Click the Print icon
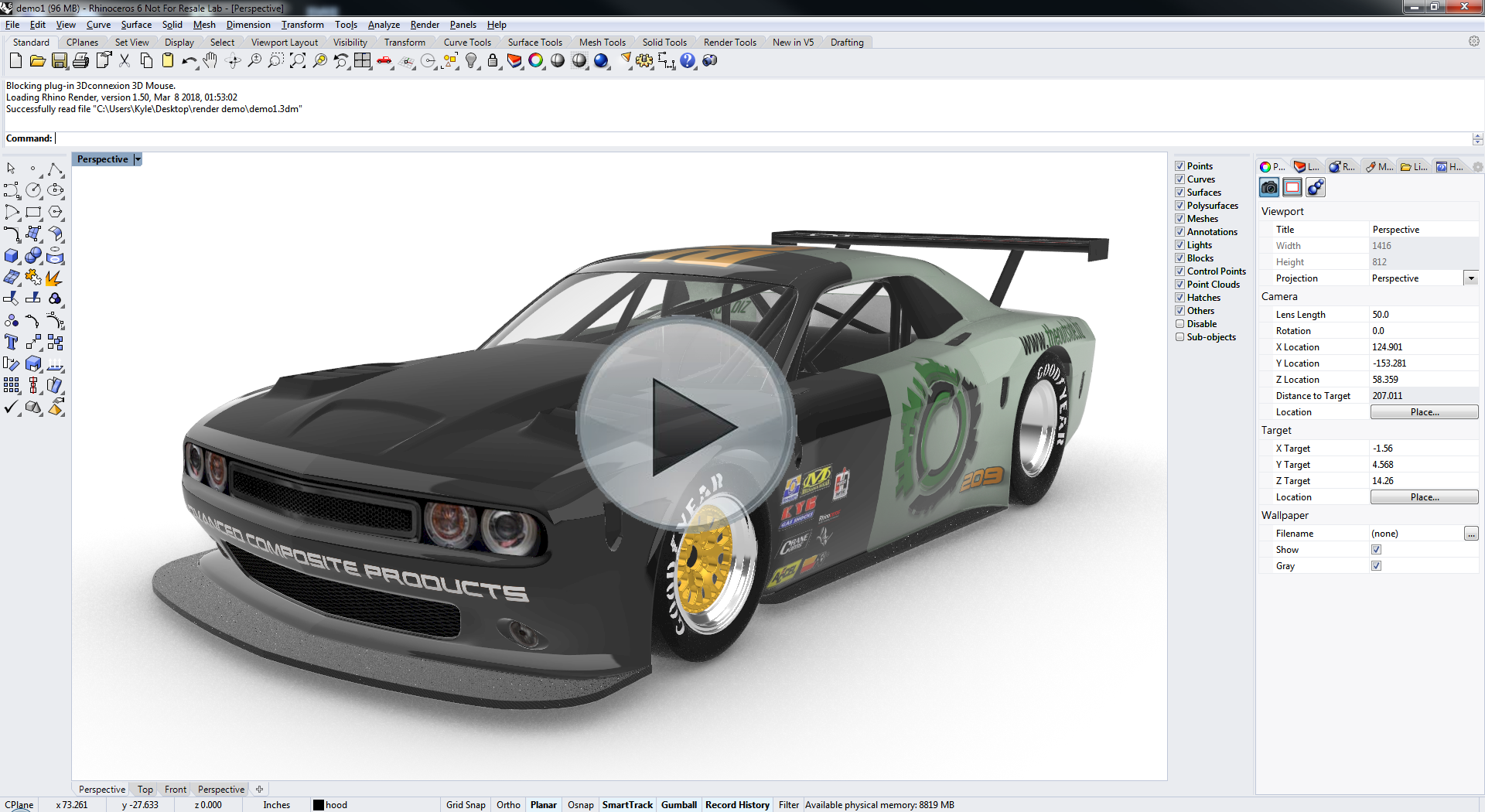This screenshot has height=812, width=1485. coord(80,60)
